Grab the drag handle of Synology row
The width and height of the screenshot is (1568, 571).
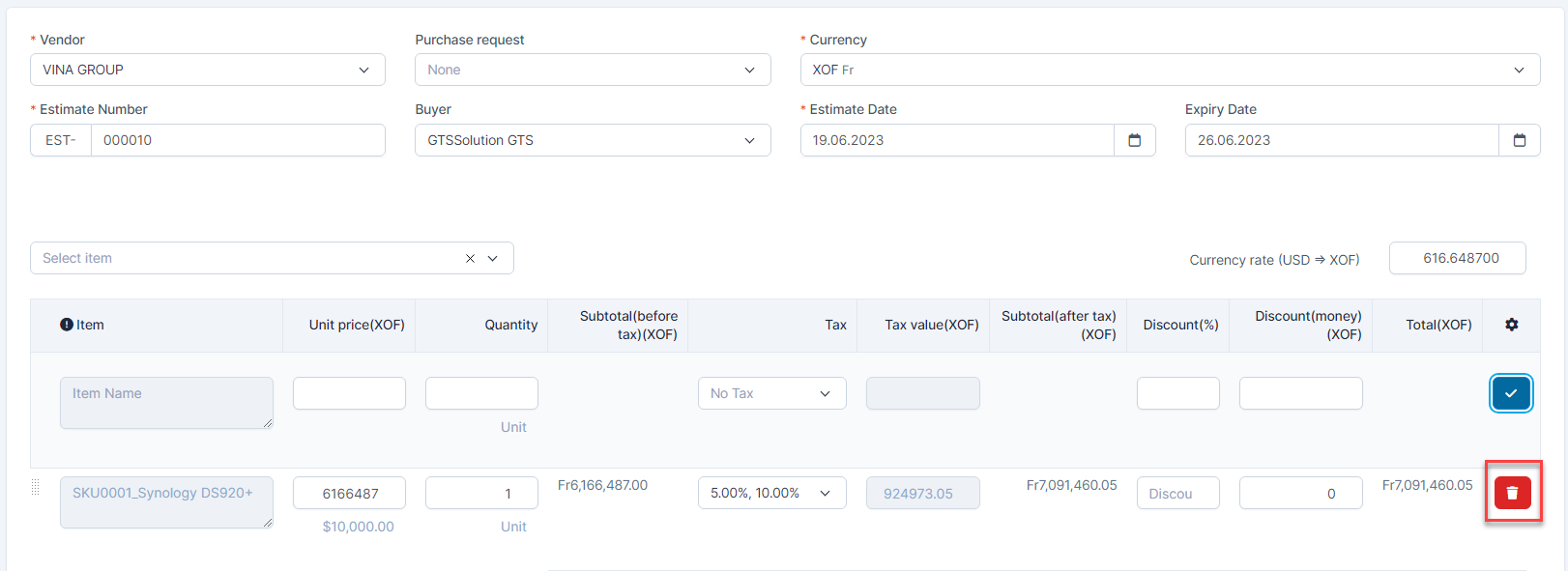(x=36, y=487)
